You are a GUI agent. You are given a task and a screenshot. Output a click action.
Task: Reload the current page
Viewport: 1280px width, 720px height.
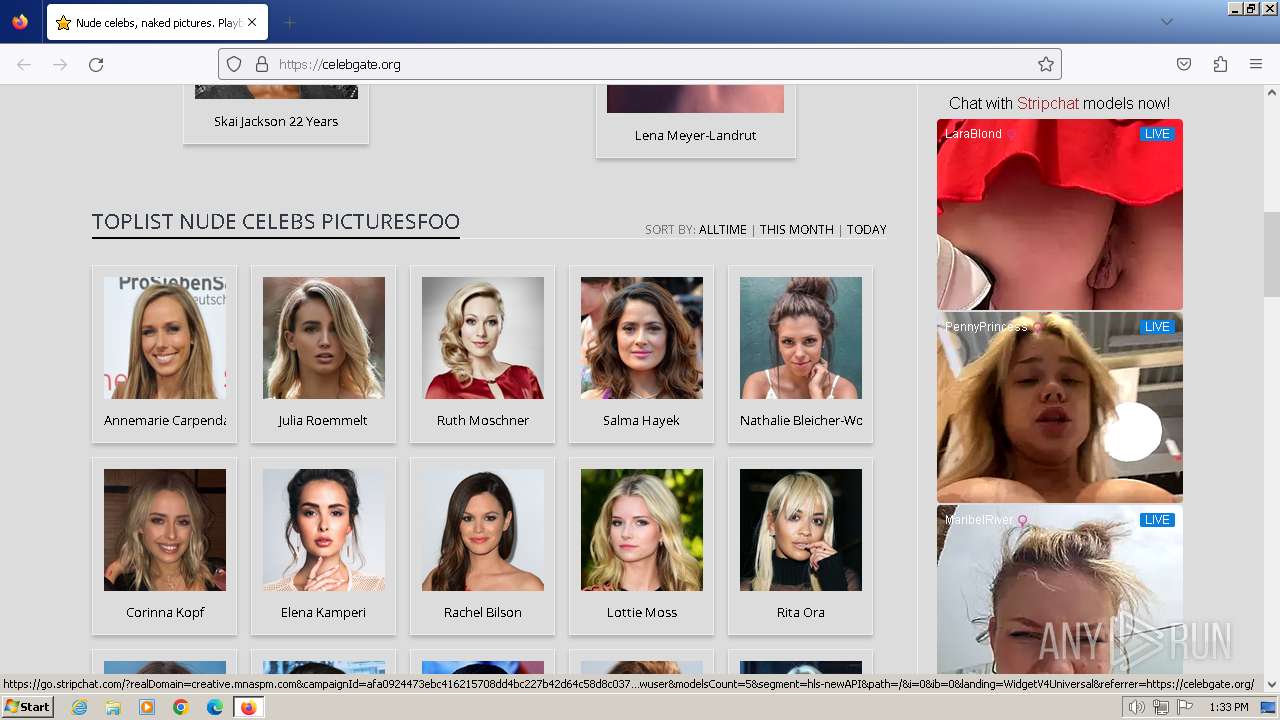tap(96, 64)
